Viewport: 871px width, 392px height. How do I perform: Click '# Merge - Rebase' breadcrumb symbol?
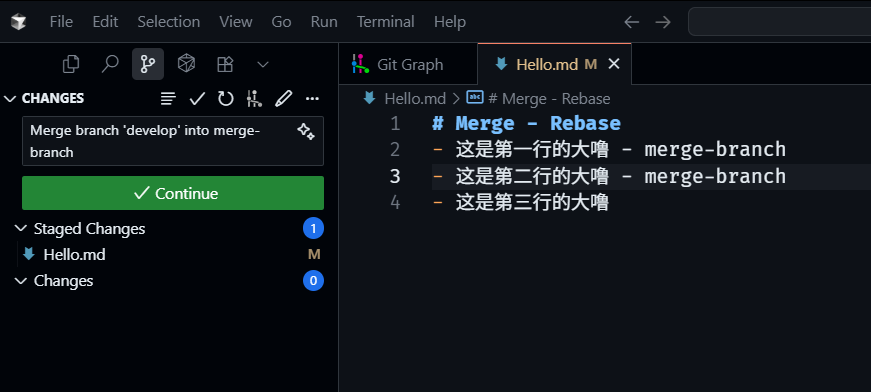549,99
